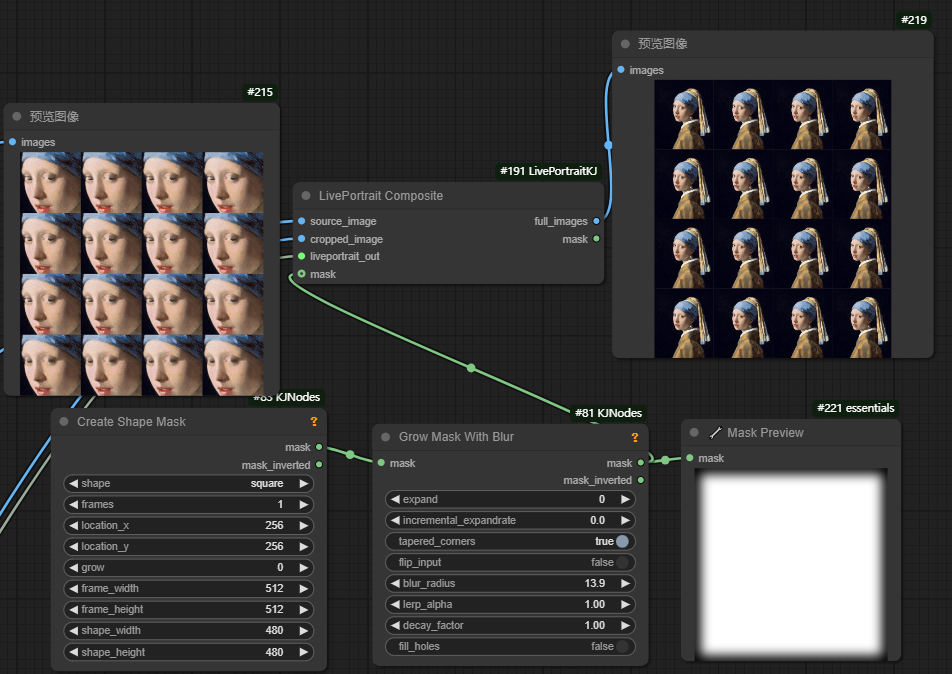Click the location_x value field
This screenshot has width=952, height=674.
pos(188,526)
